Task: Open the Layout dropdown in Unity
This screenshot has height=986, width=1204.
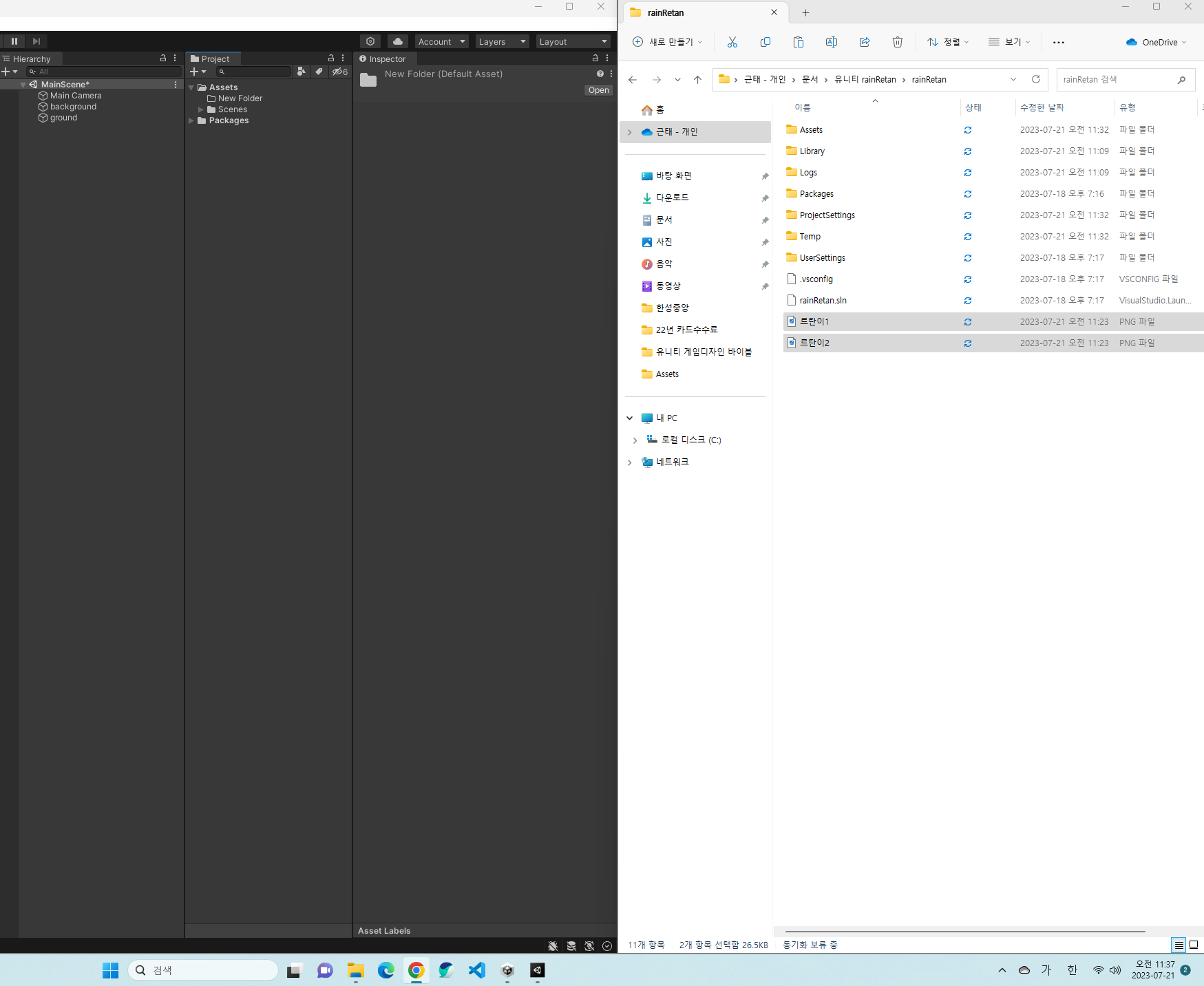Action: tap(573, 41)
